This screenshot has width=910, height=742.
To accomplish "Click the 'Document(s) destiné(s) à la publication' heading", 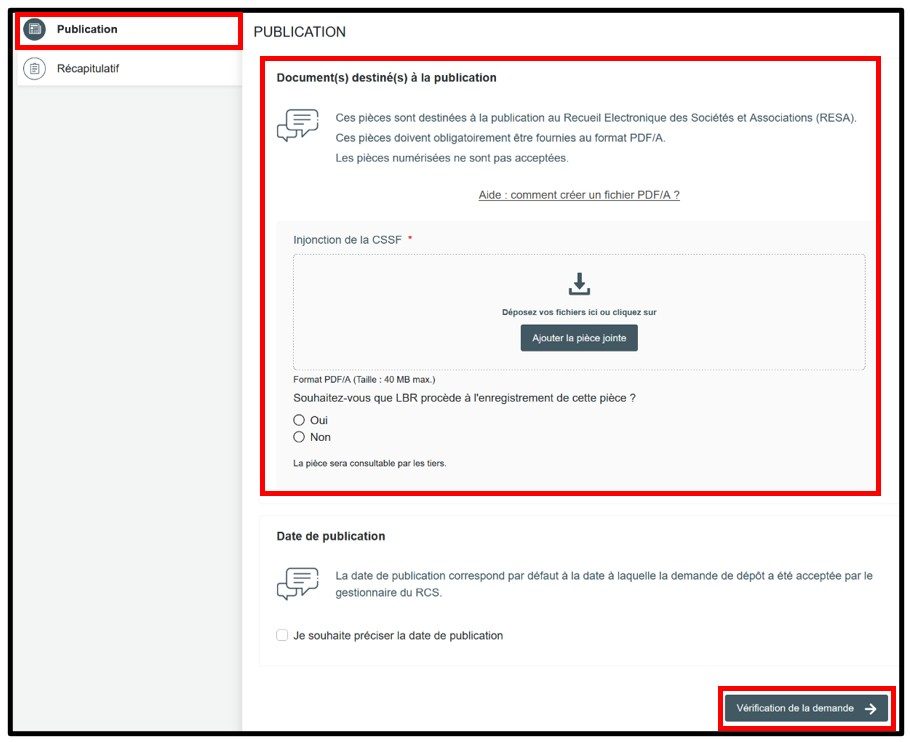I will coord(386,77).
